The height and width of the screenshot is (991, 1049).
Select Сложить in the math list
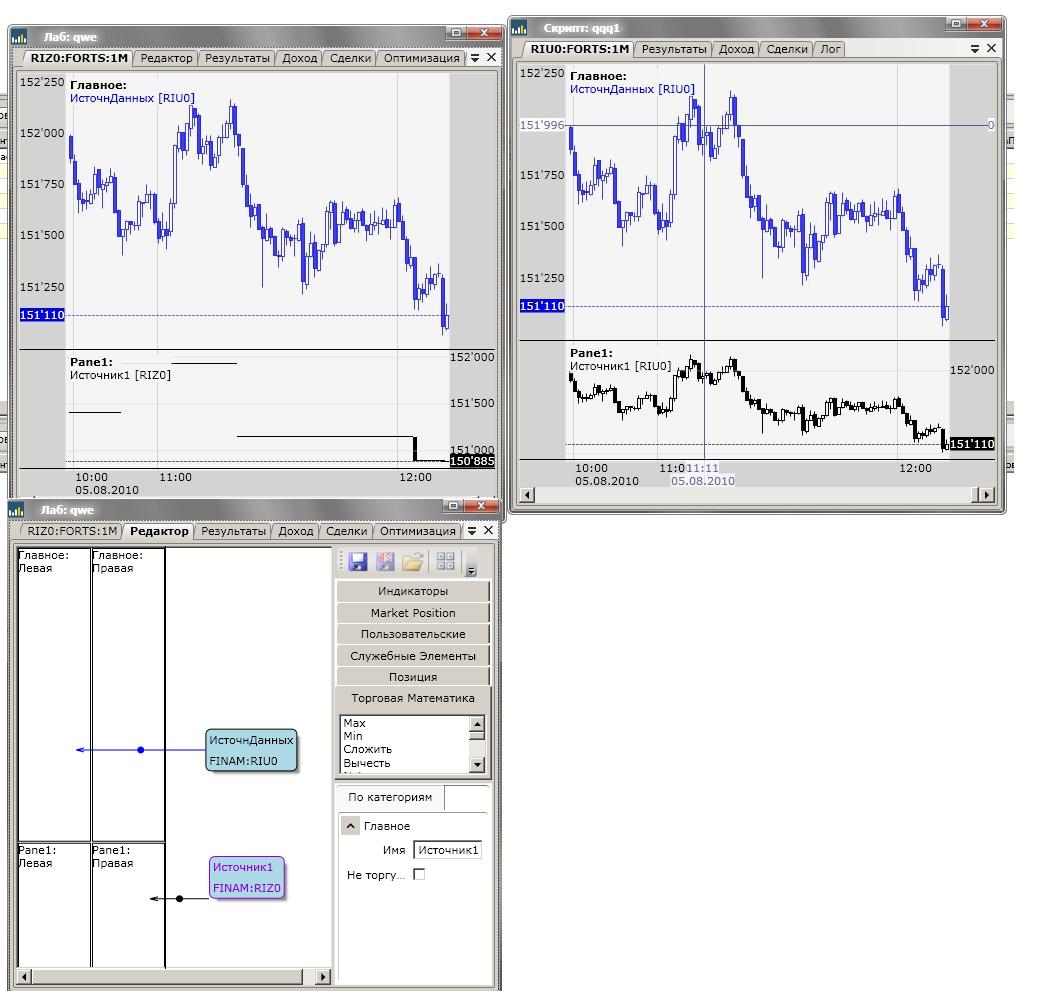(367, 749)
